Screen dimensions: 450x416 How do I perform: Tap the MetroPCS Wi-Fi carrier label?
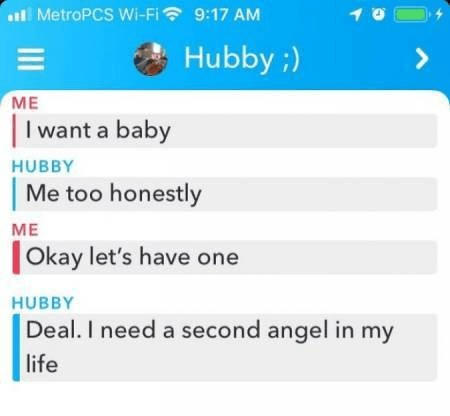point(98,15)
